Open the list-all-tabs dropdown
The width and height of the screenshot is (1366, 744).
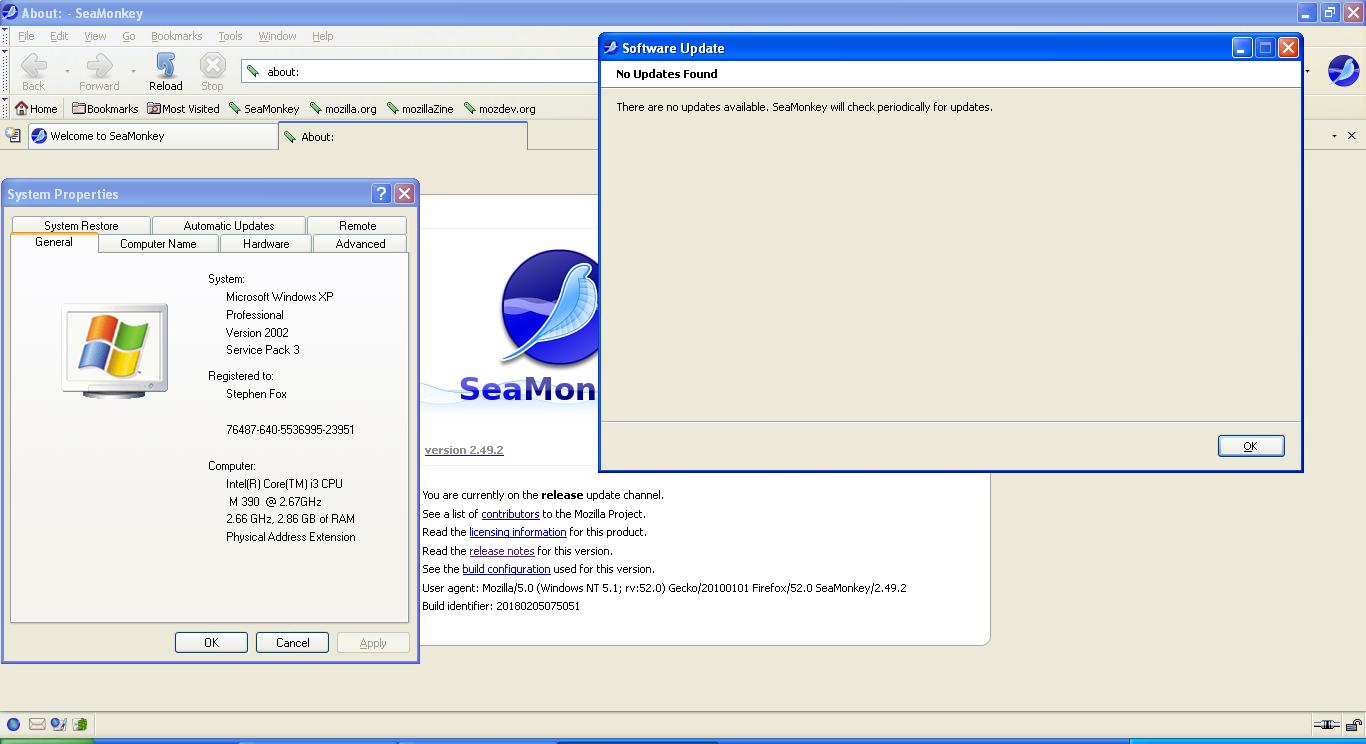(x=1334, y=136)
